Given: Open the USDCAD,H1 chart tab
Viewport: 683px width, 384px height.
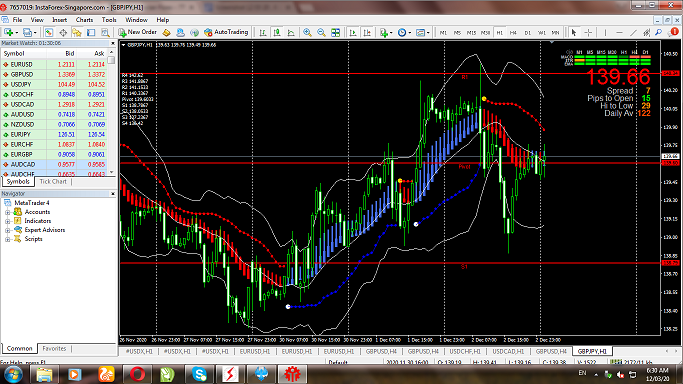Looking at the screenshot, I should tap(508, 351).
